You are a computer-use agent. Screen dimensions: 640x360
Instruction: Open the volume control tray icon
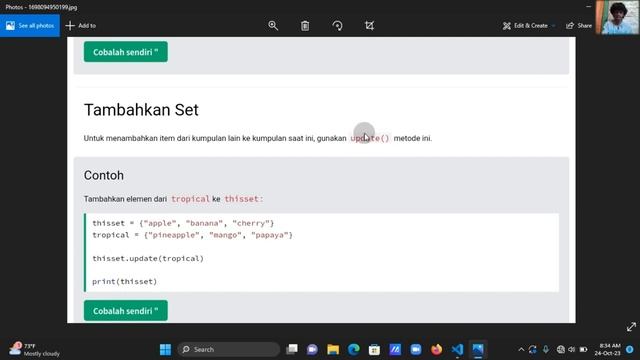click(571, 349)
